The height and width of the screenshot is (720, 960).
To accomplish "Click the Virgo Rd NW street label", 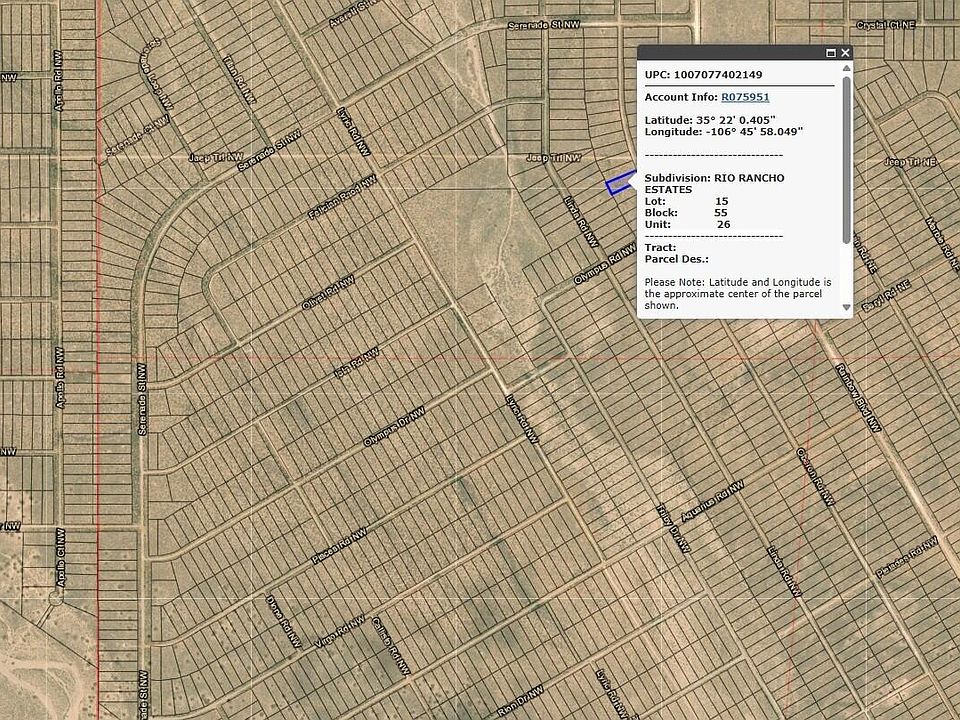I will pos(340,631).
